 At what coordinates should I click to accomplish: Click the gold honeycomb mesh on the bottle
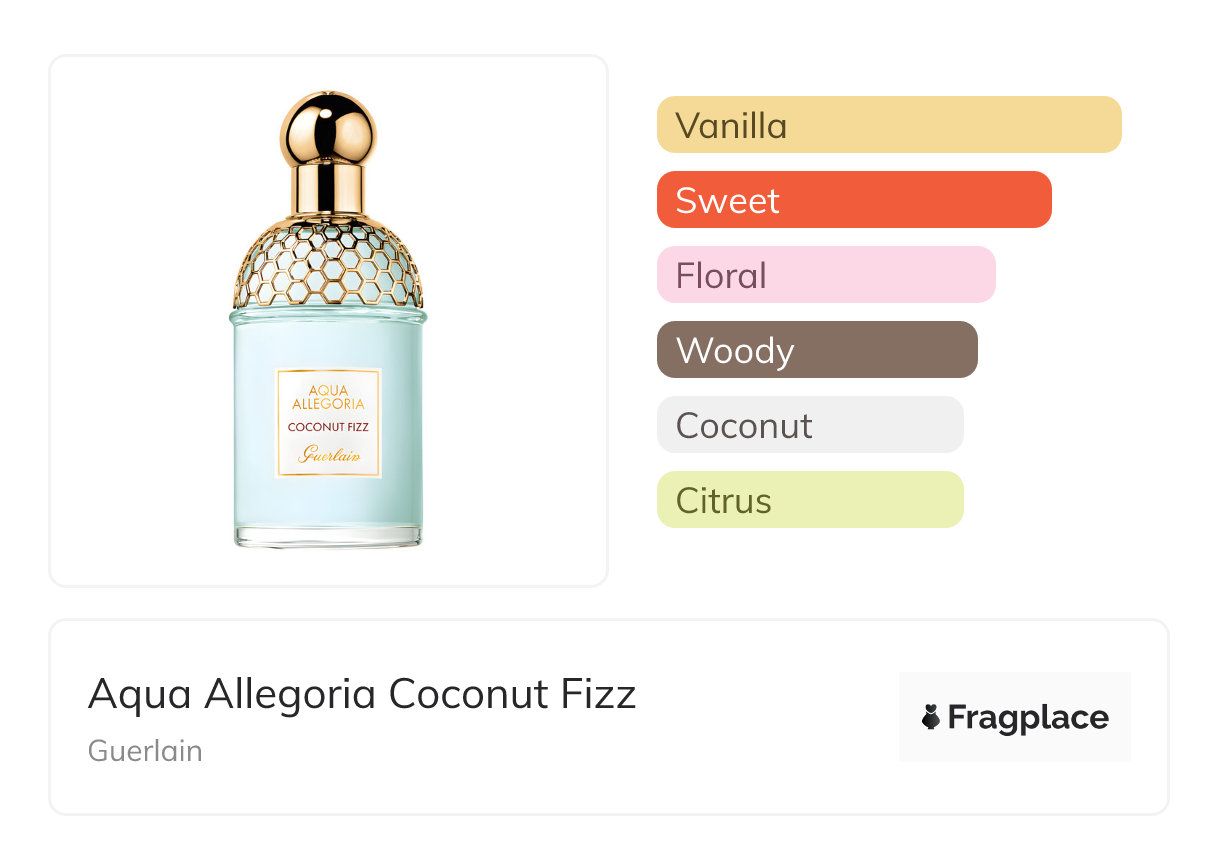(328, 262)
